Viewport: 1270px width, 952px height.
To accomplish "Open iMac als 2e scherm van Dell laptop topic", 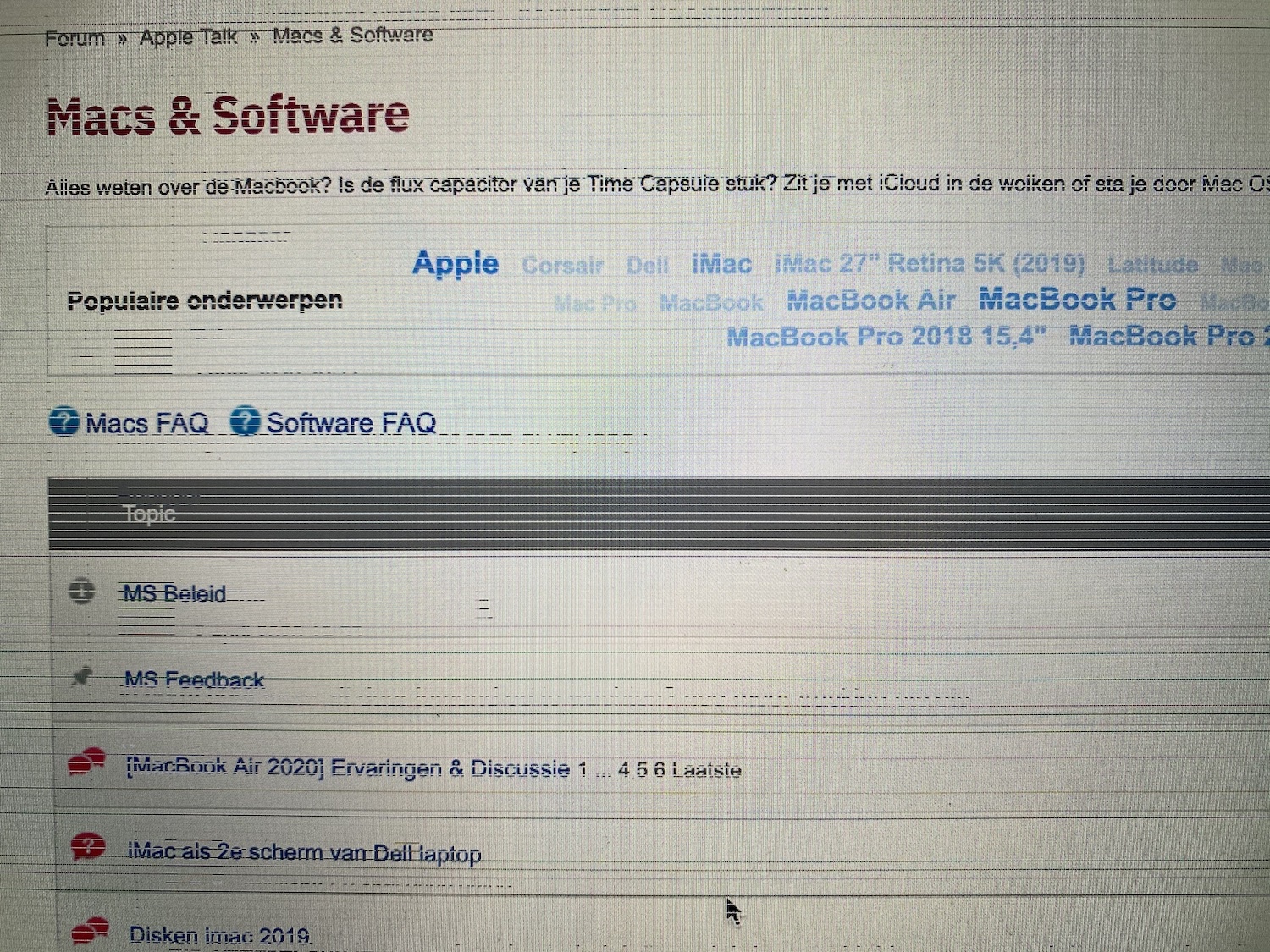I will [304, 852].
